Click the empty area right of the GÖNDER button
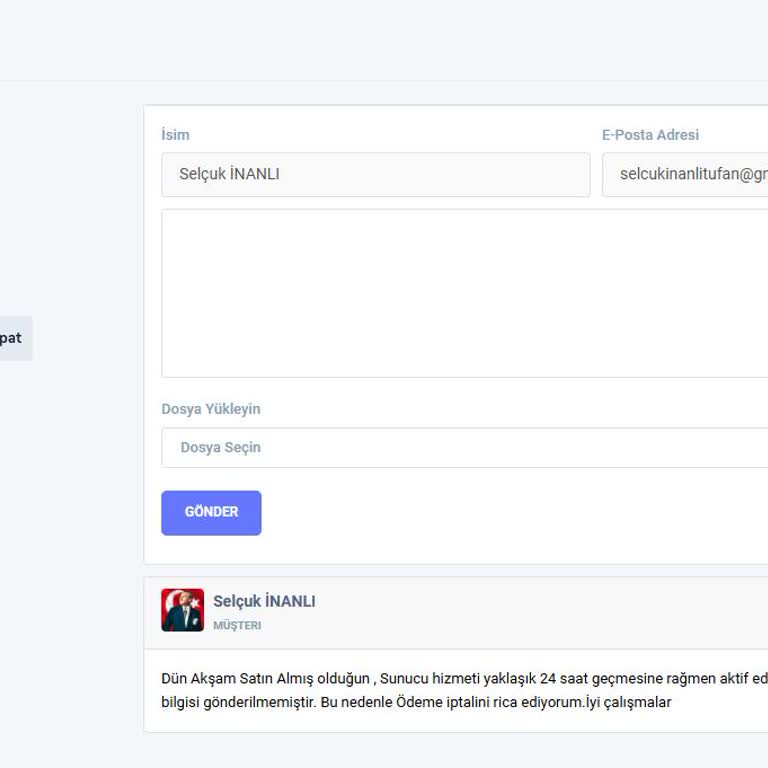 500,513
